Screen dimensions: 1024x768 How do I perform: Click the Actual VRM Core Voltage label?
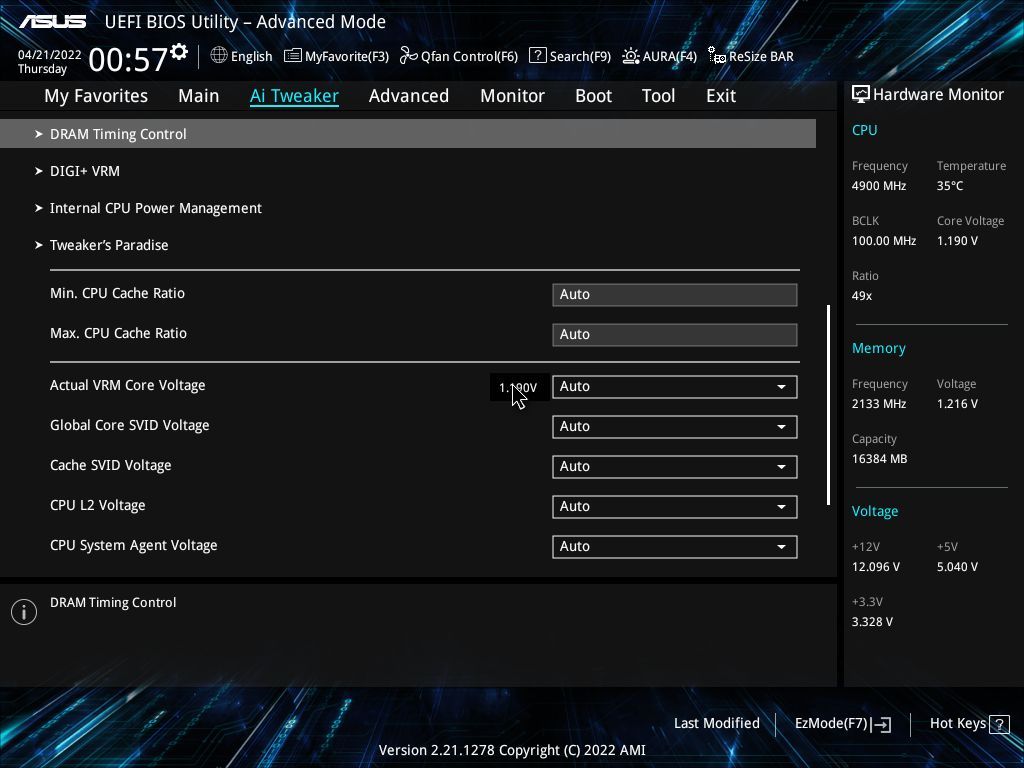click(x=127, y=385)
